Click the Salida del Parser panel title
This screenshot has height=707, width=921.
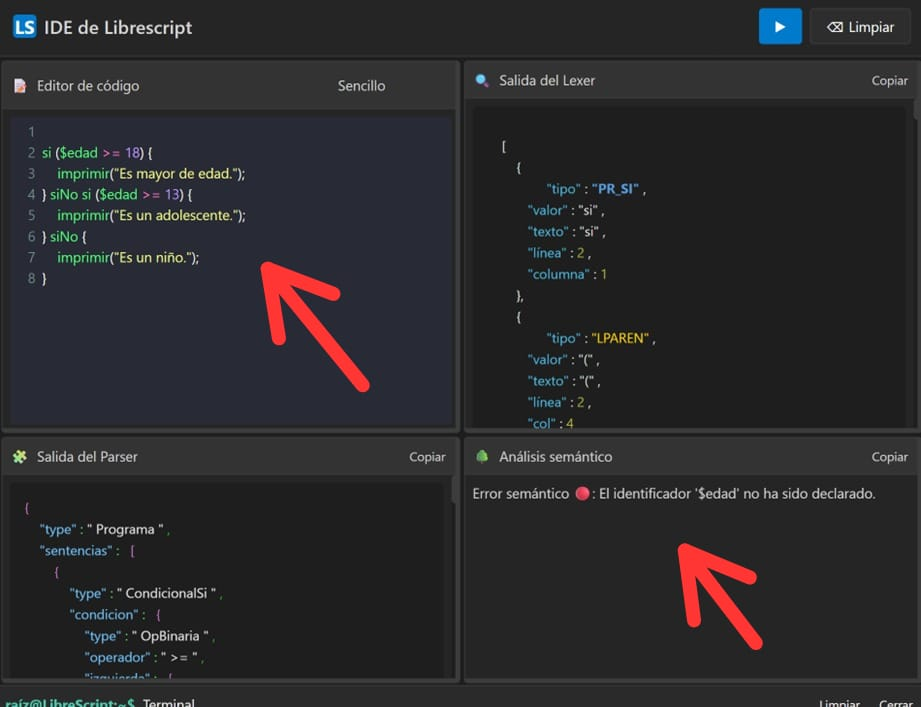click(x=87, y=457)
